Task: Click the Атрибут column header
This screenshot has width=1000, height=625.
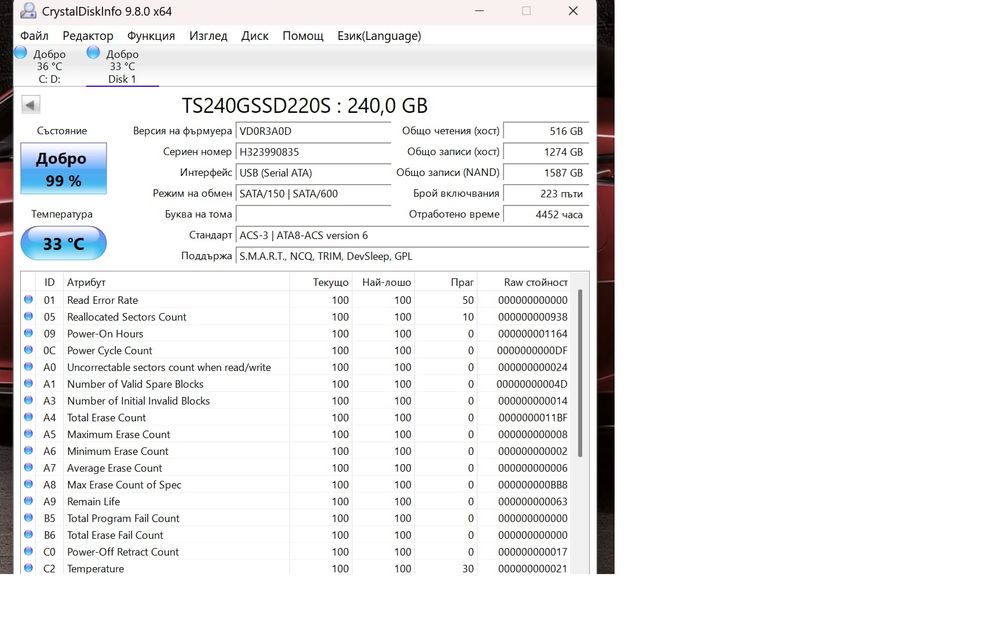Action: click(86, 282)
